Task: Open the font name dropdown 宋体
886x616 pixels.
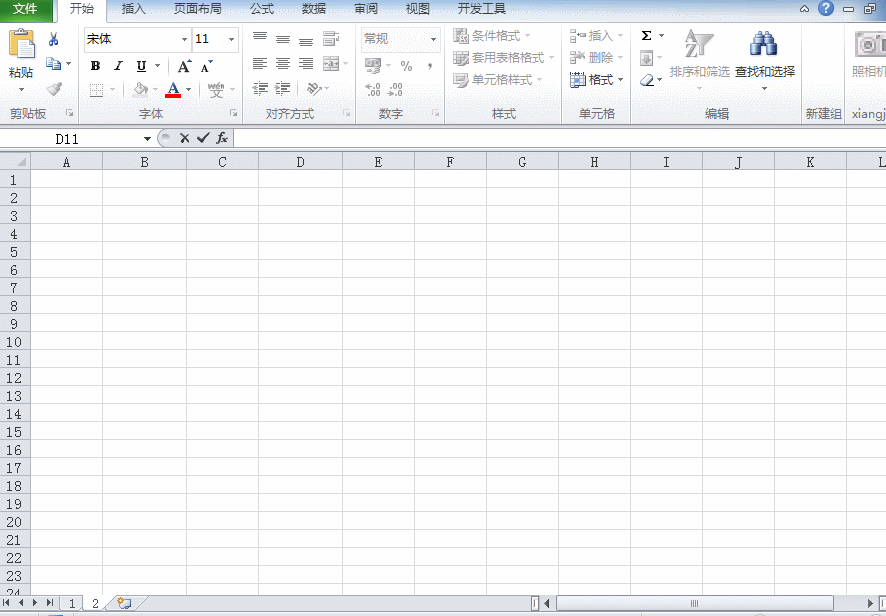Action: click(184, 39)
